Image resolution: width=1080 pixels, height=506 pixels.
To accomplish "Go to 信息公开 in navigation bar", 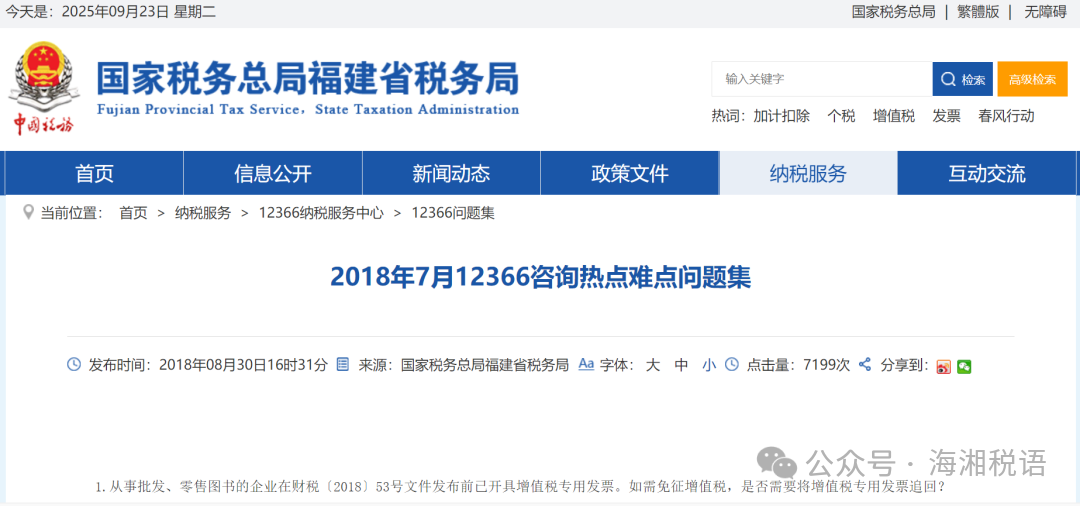I will pyautogui.click(x=272, y=174).
